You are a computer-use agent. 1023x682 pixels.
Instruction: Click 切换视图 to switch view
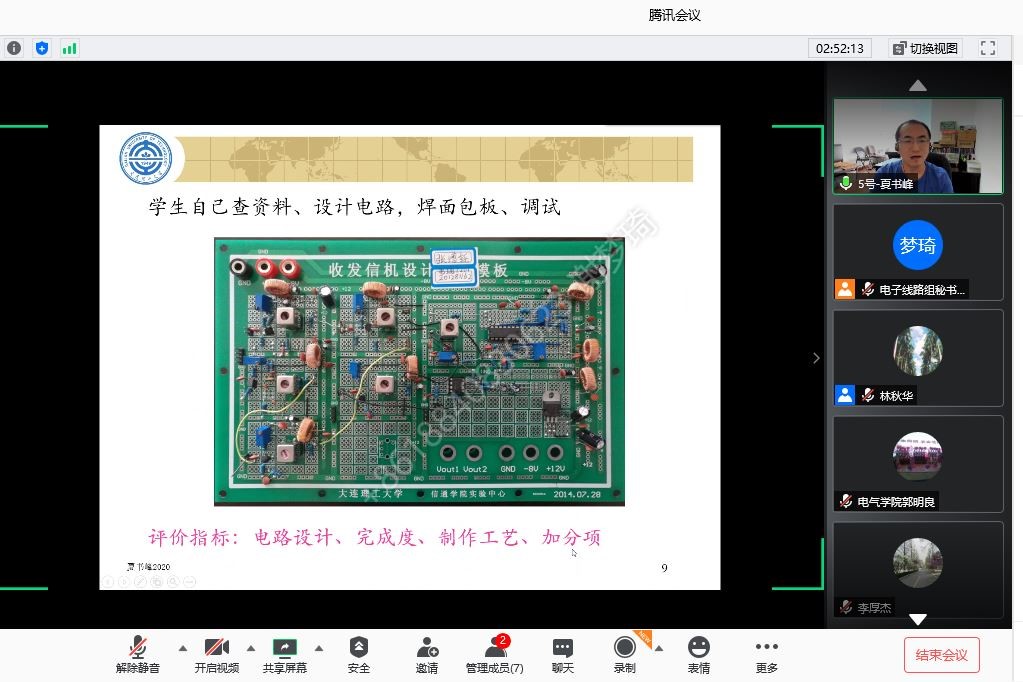925,48
